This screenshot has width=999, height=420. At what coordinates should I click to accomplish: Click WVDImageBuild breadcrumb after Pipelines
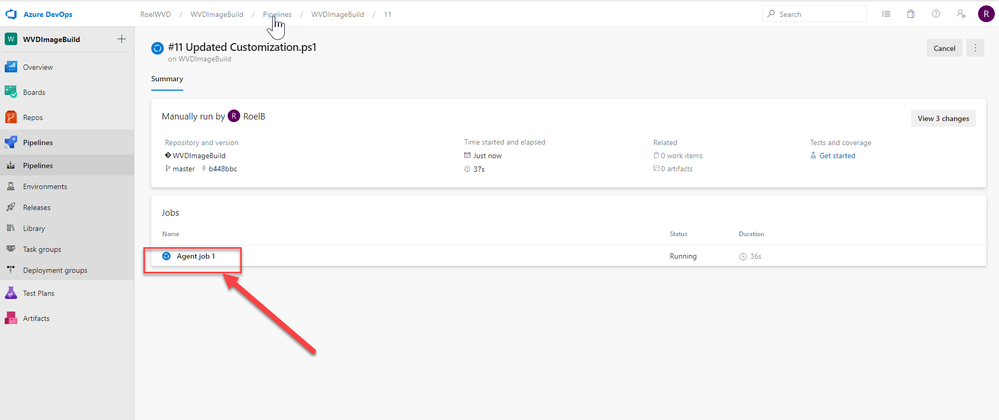338,14
